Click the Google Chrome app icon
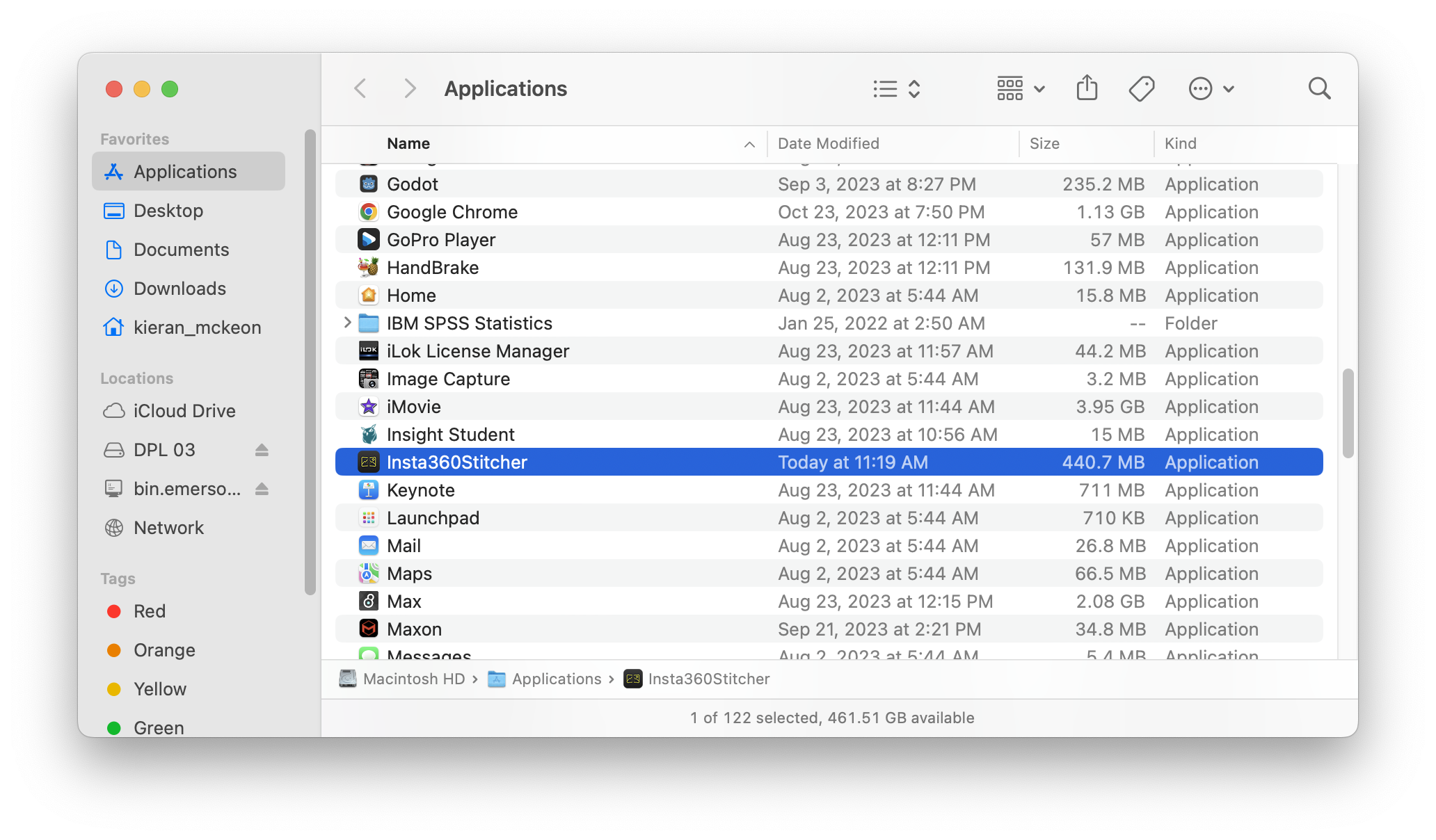The image size is (1436, 840). [368, 211]
